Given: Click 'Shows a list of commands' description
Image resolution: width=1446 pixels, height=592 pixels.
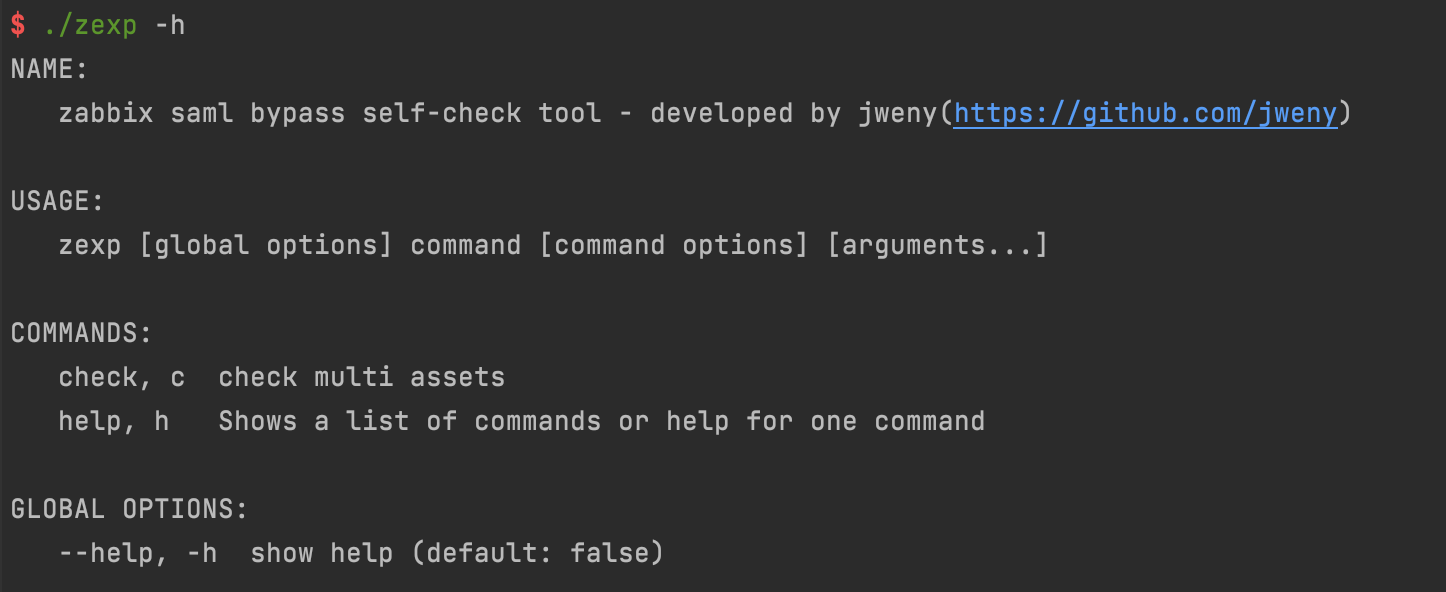Looking at the screenshot, I should coord(410,422).
